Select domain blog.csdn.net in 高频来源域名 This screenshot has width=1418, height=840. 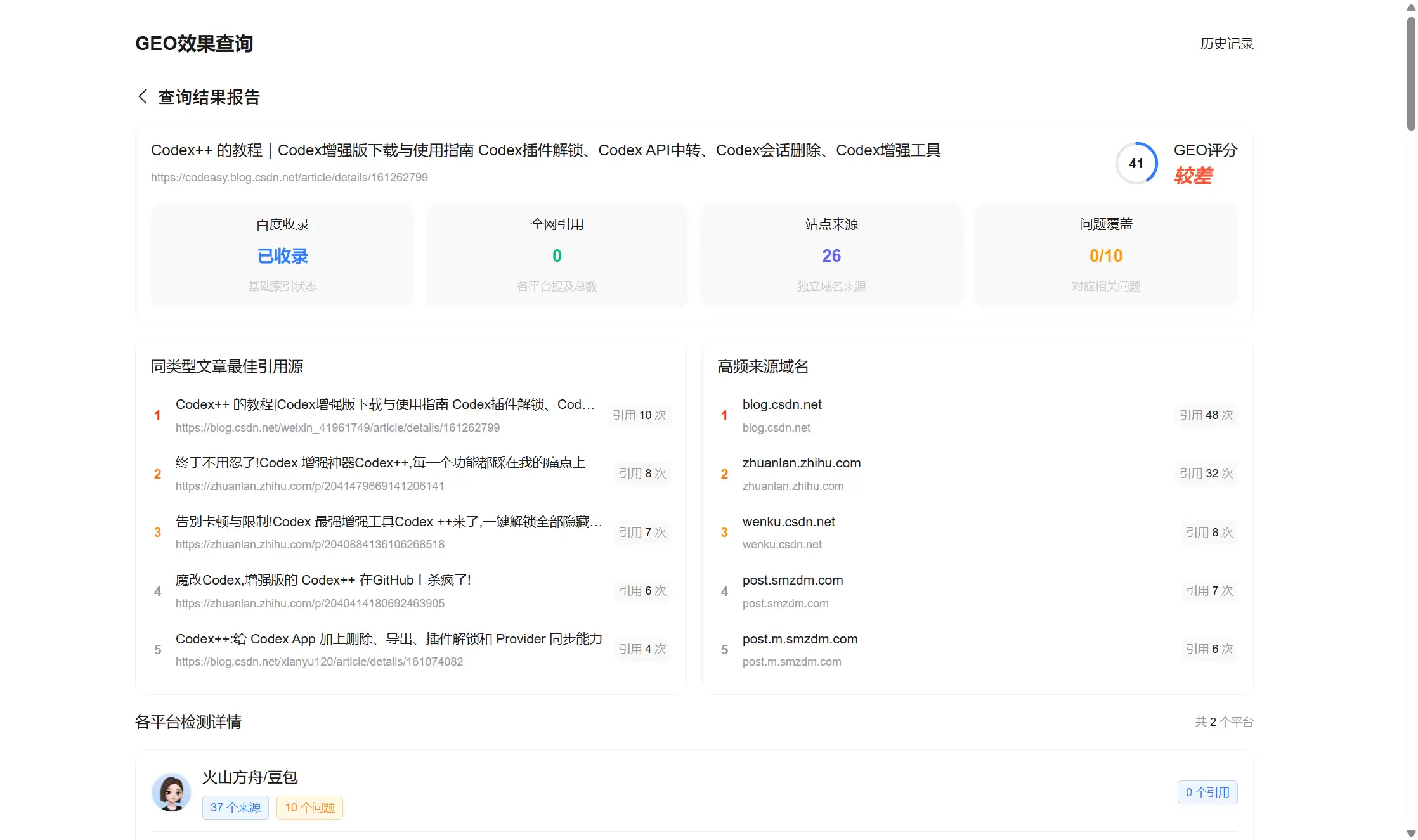[782, 404]
